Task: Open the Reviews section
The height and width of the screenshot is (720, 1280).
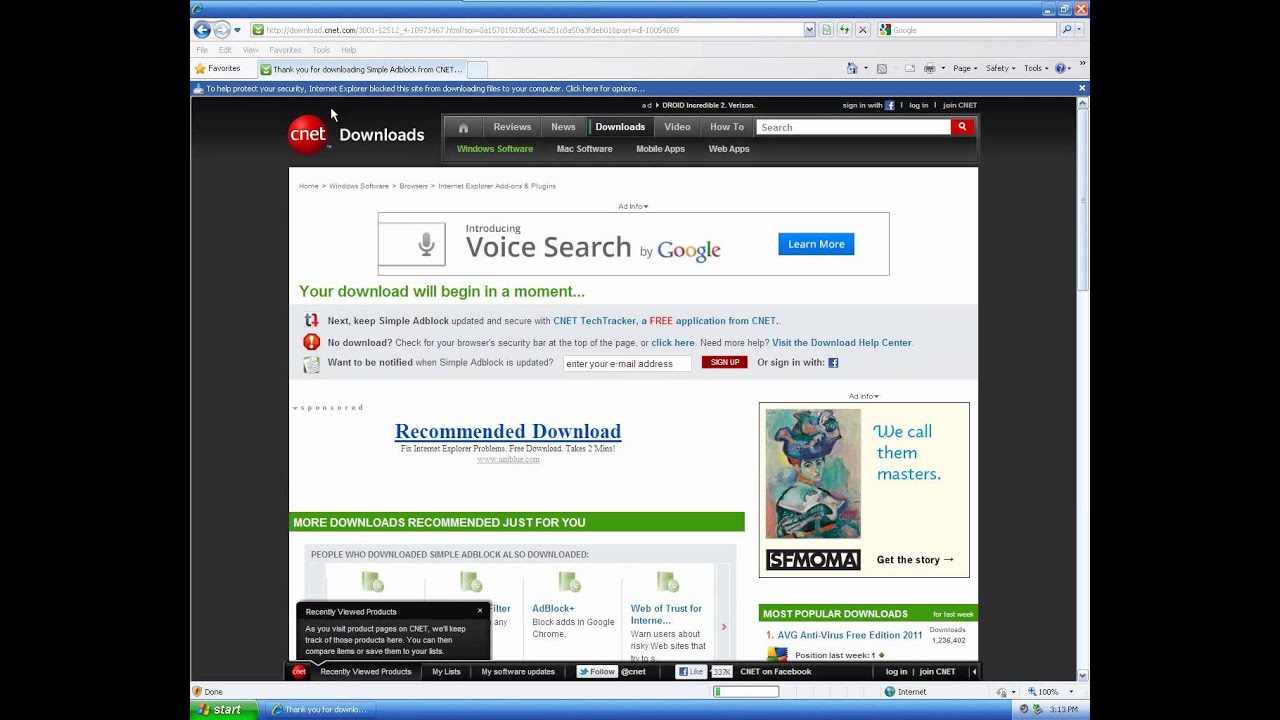Action: (x=512, y=127)
